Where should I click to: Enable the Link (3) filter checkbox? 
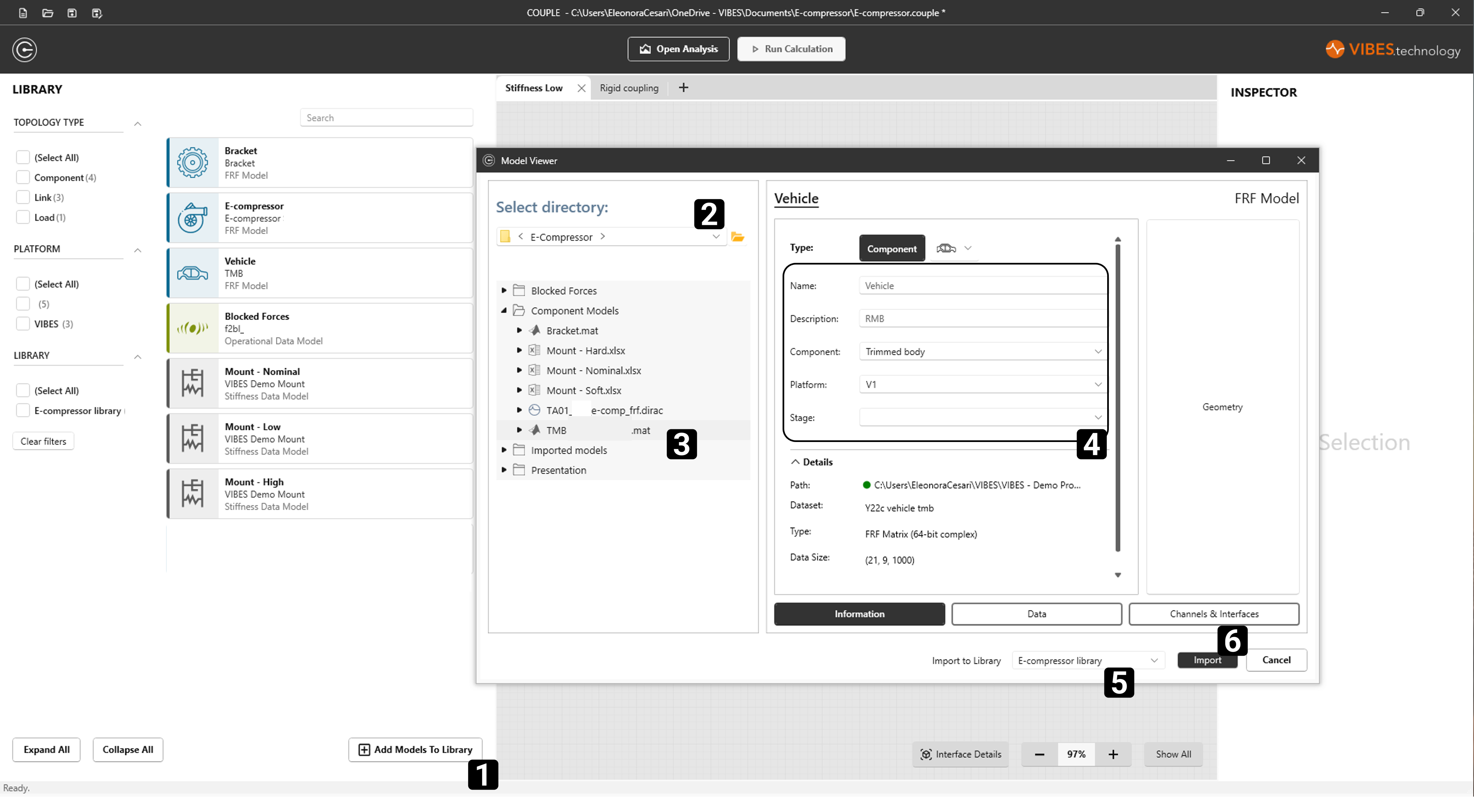click(x=23, y=197)
